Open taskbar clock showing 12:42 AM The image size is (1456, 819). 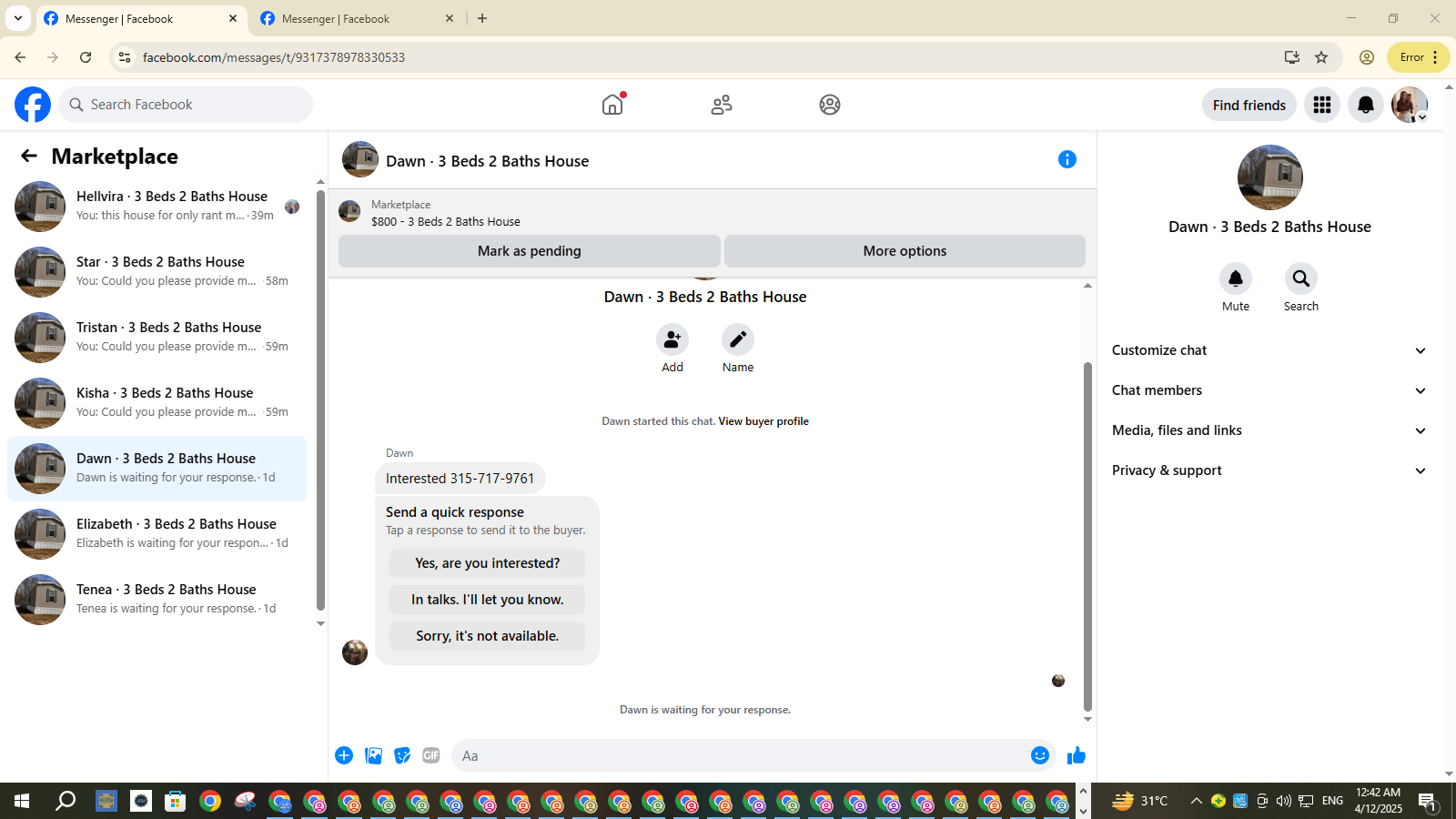click(1378, 801)
